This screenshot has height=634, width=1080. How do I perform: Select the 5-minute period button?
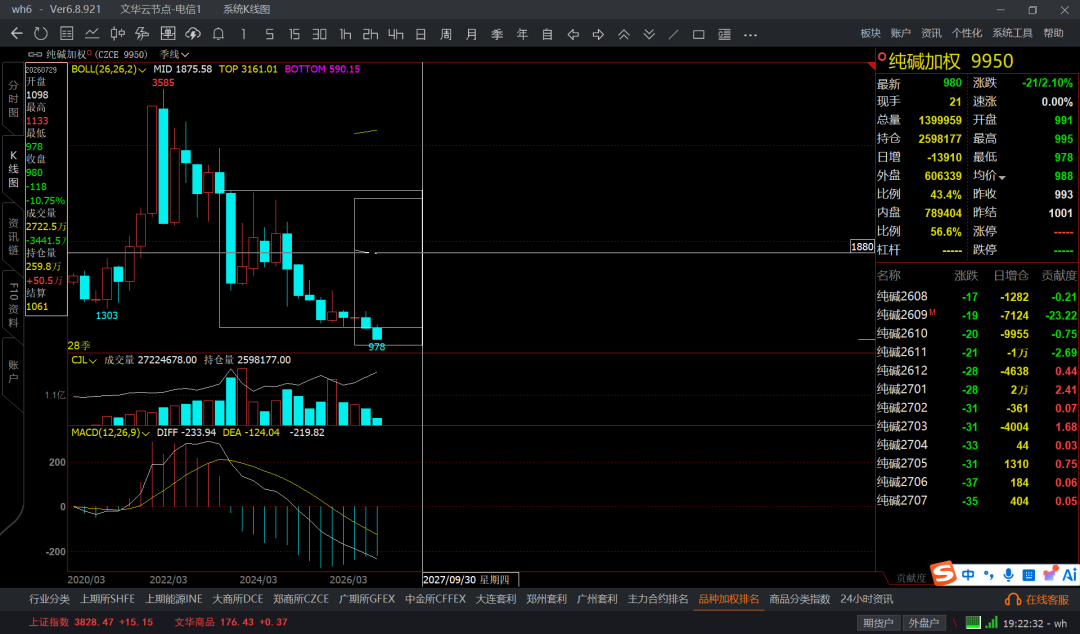[x=269, y=34]
